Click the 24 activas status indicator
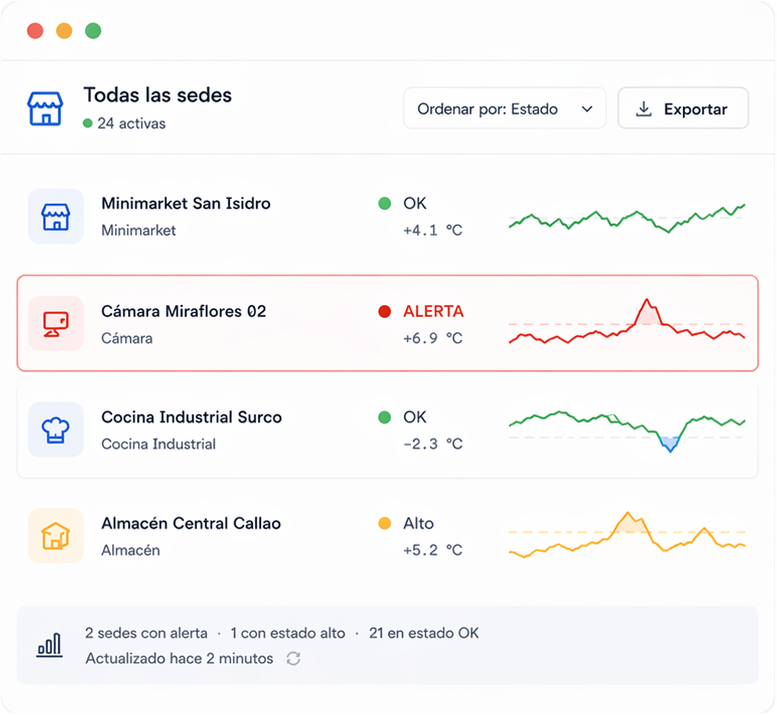 [x=125, y=124]
